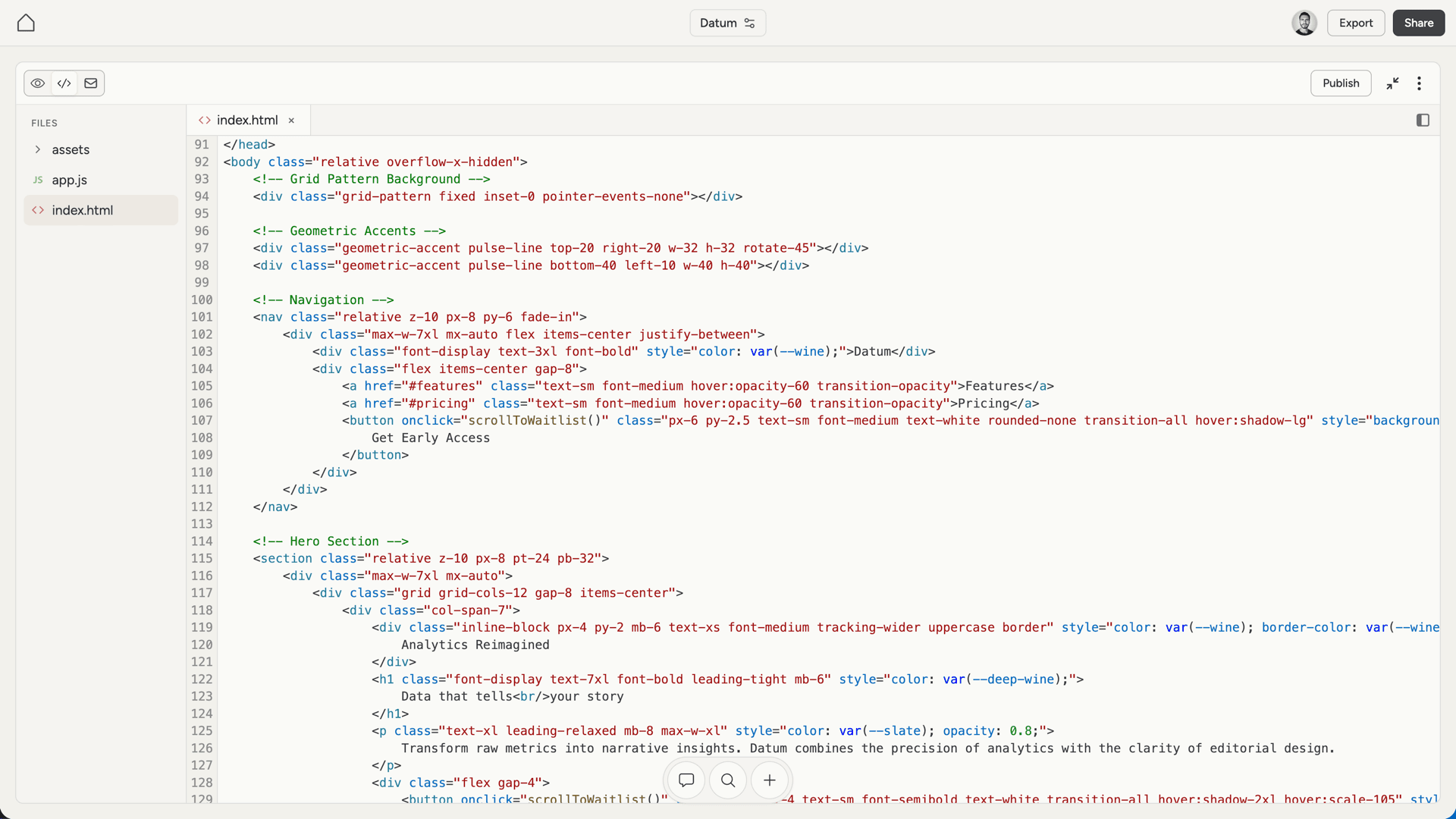Open the Datum project dropdown
Image resolution: width=1456 pixels, height=819 pixels.
coord(726,23)
